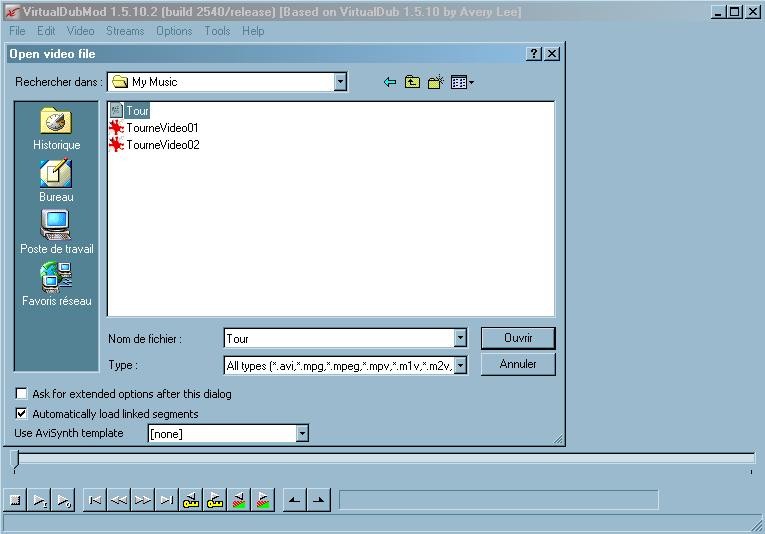Click the dialog help question button
Image resolution: width=765 pixels, height=534 pixels.
click(534, 54)
